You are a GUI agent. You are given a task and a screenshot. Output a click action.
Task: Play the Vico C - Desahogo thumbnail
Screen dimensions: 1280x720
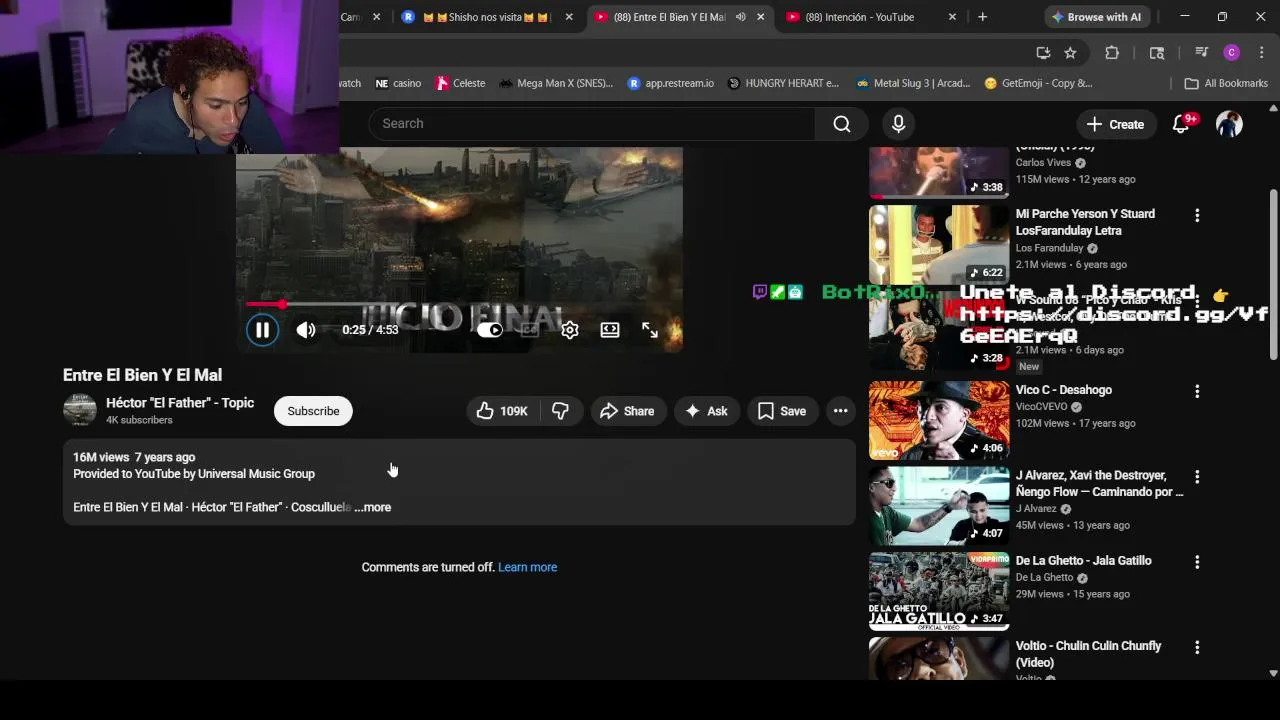(939, 420)
